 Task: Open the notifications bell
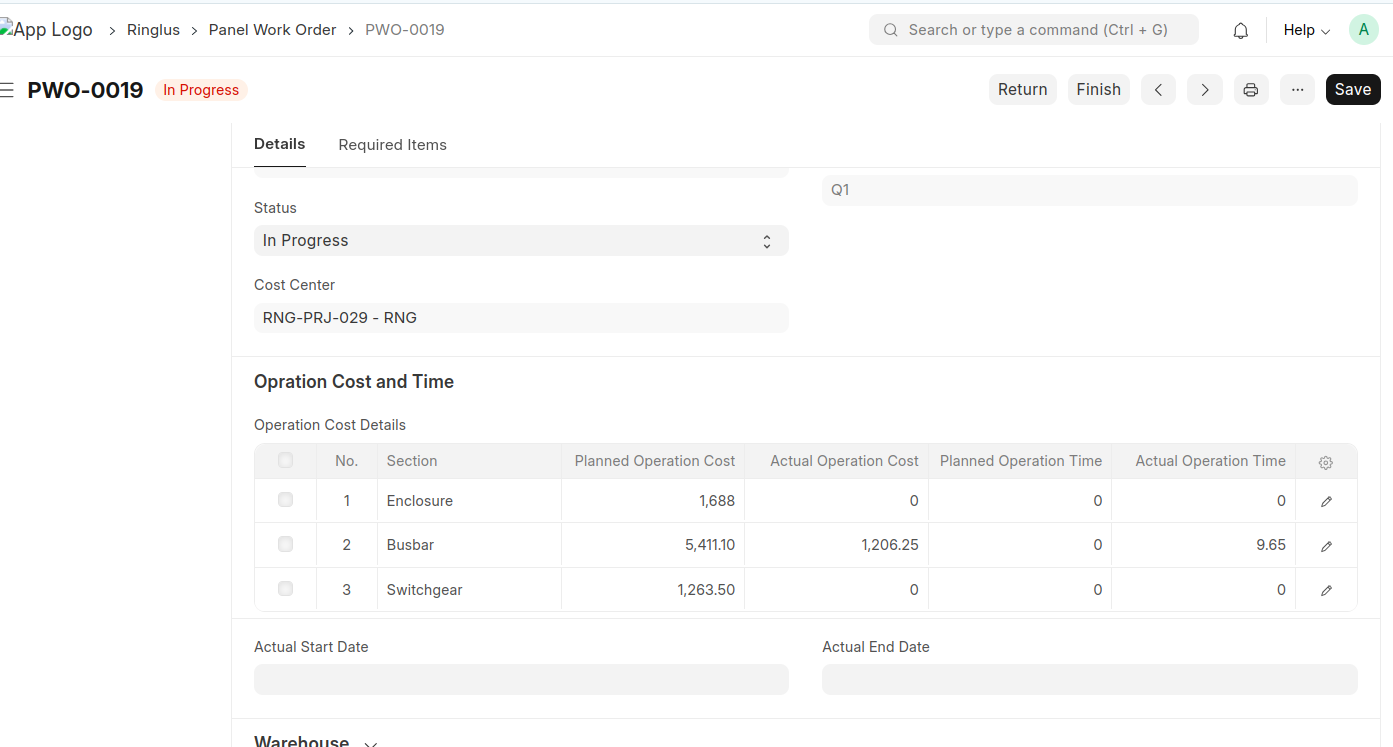pos(1240,31)
